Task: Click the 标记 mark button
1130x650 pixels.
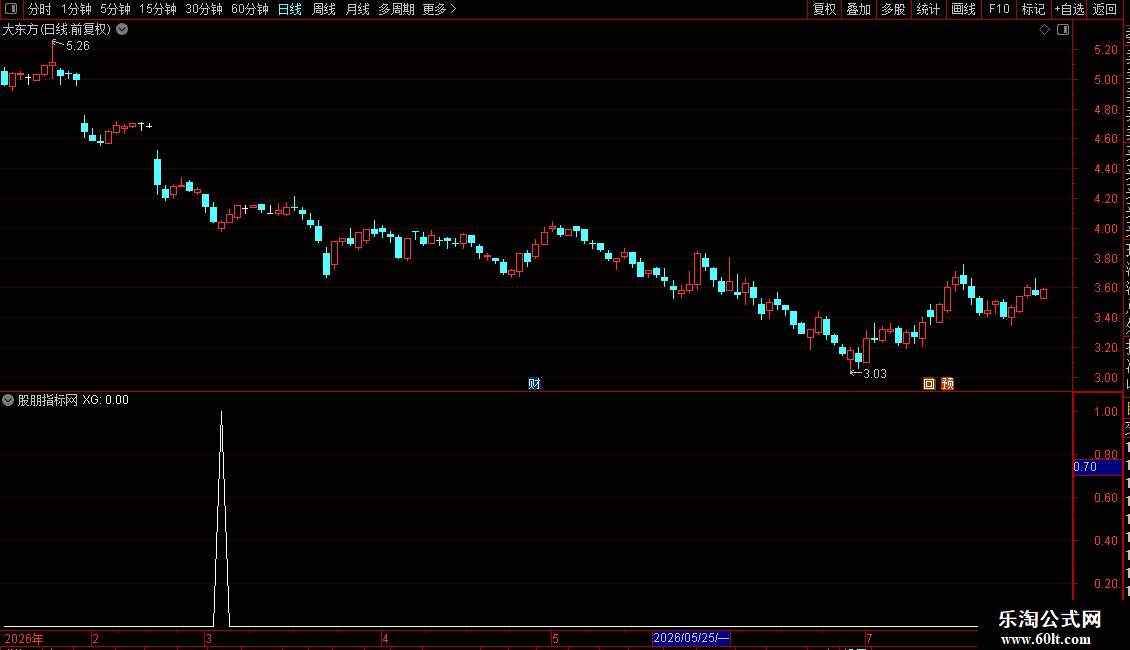Action: tap(1033, 9)
